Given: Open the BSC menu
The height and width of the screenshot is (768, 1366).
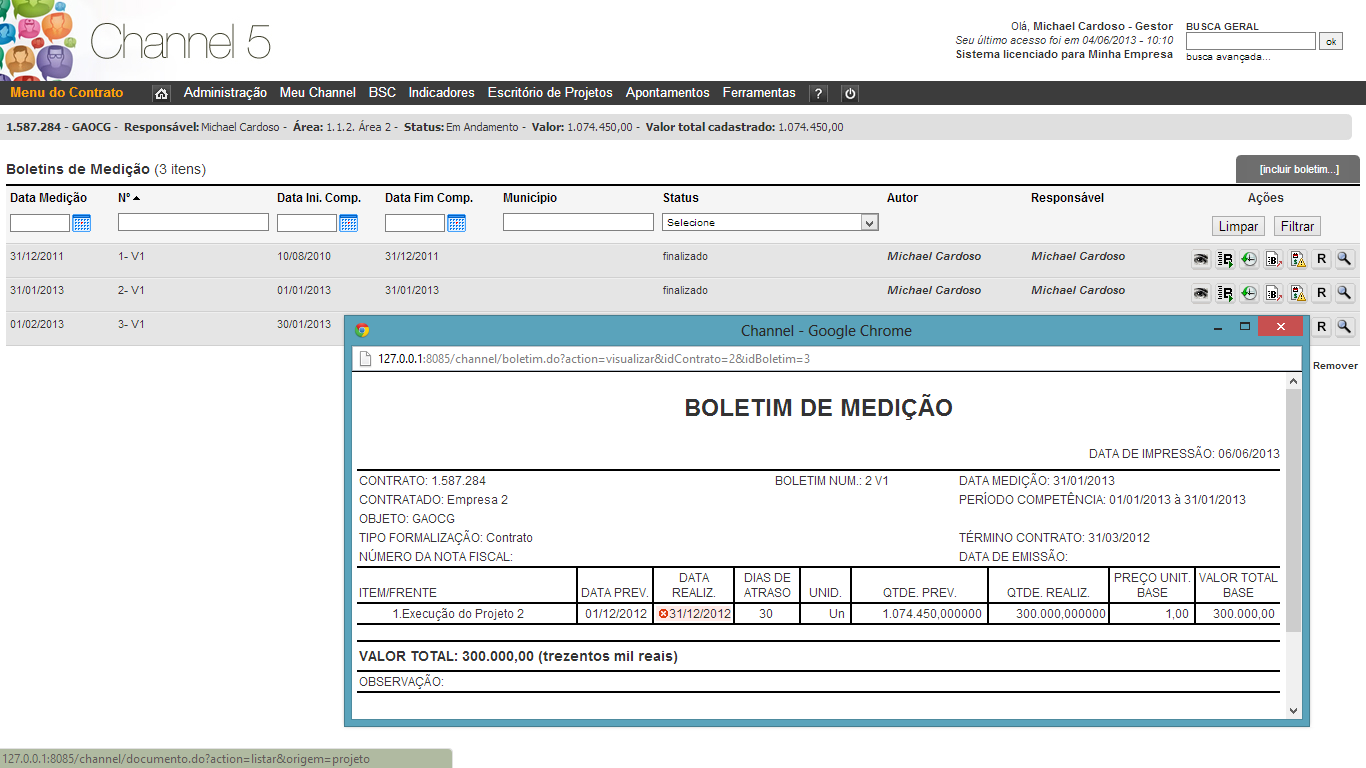Looking at the screenshot, I should pos(382,93).
